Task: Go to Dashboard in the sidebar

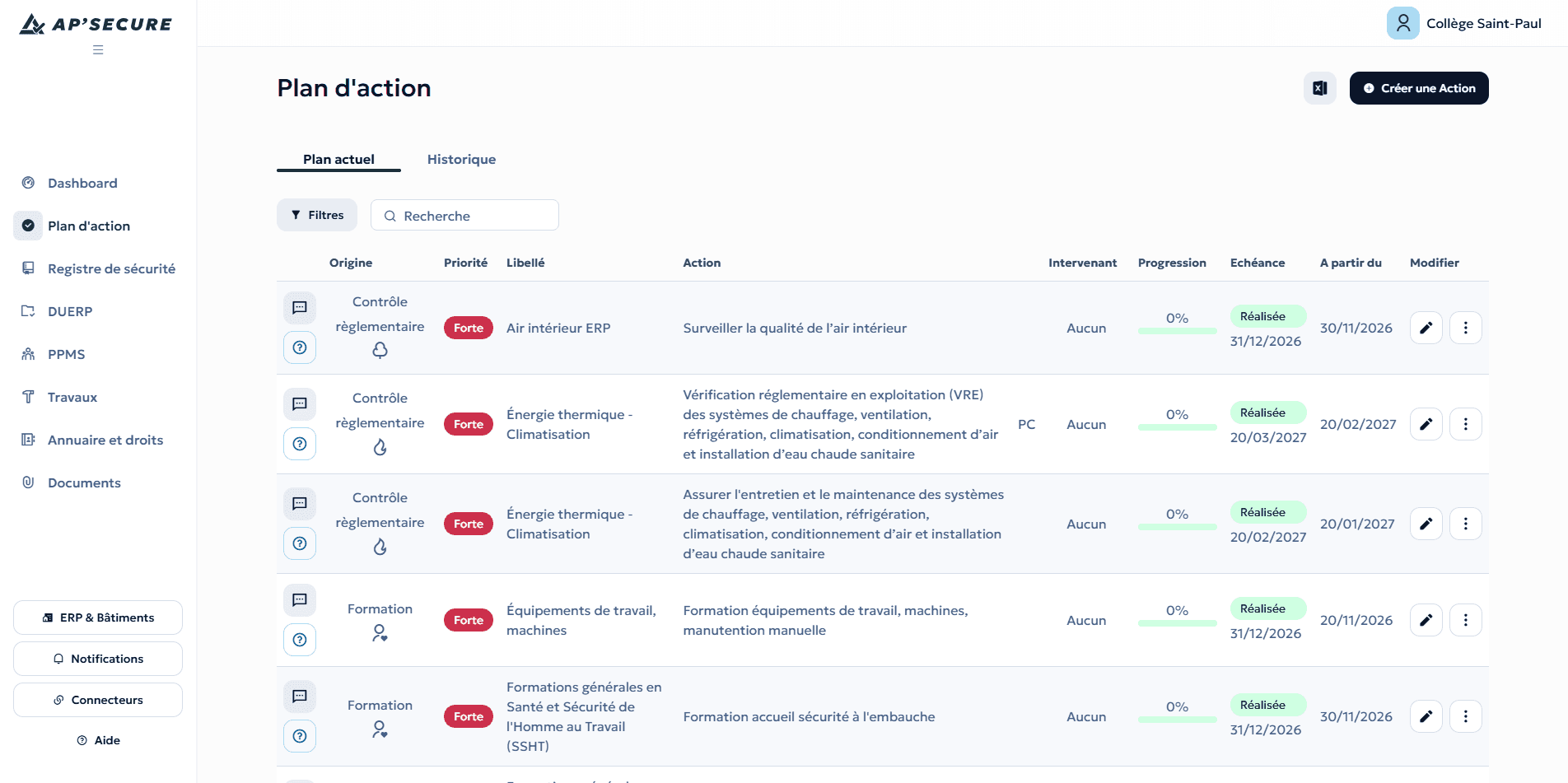Action: click(82, 183)
